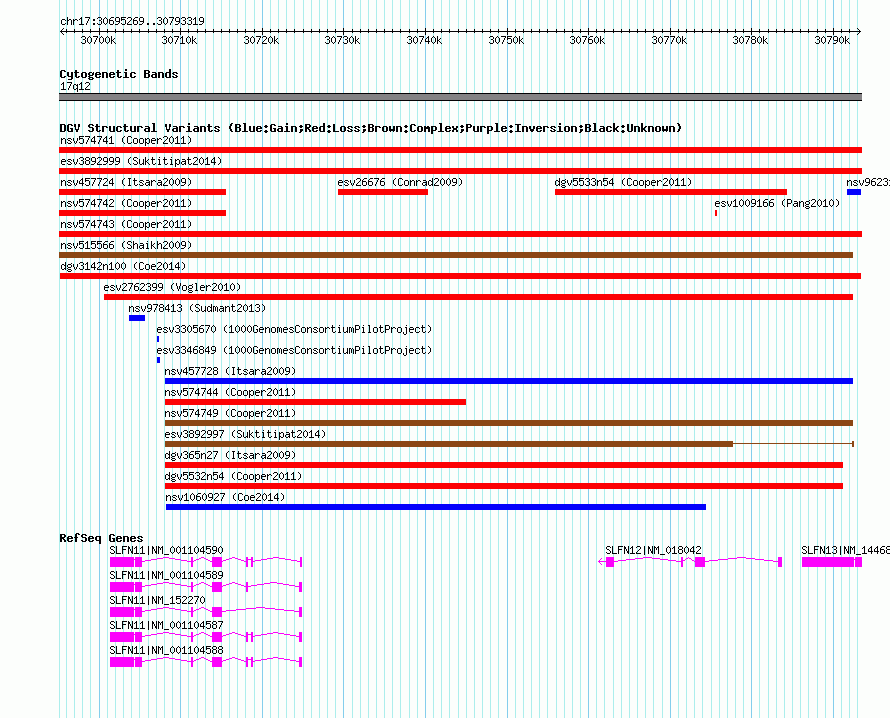Click the RefSeq Genes track title
The image size is (890, 718).
pos(101,538)
